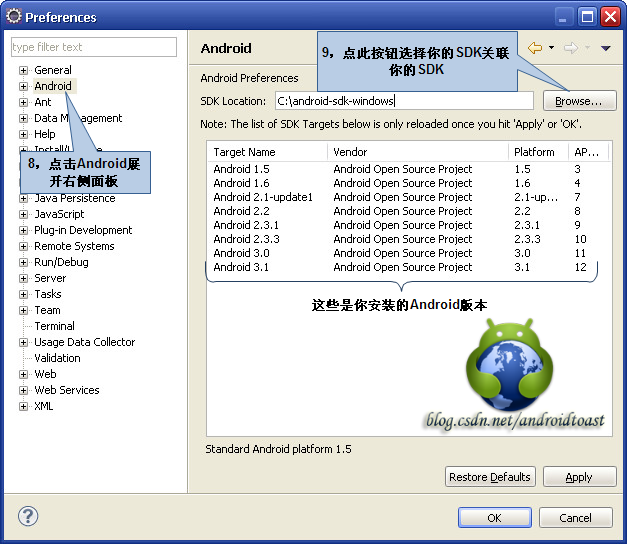Image resolution: width=627 pixels, height=544 pixels.
Task: Select the Android 2.3.3 target row
Action: point(408,239)
